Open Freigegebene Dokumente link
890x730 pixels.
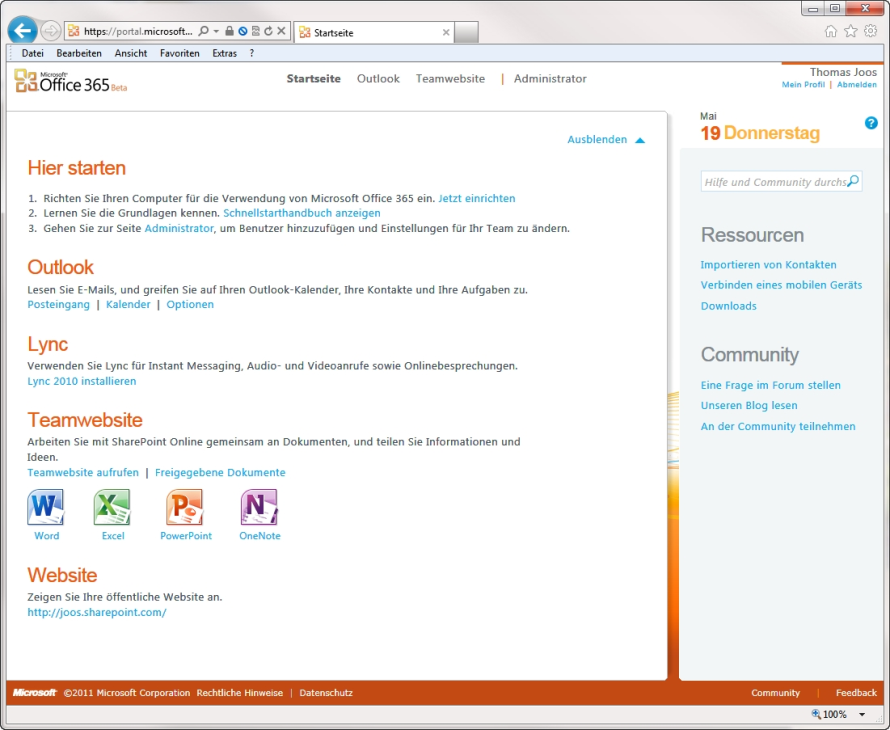point(220,472)
